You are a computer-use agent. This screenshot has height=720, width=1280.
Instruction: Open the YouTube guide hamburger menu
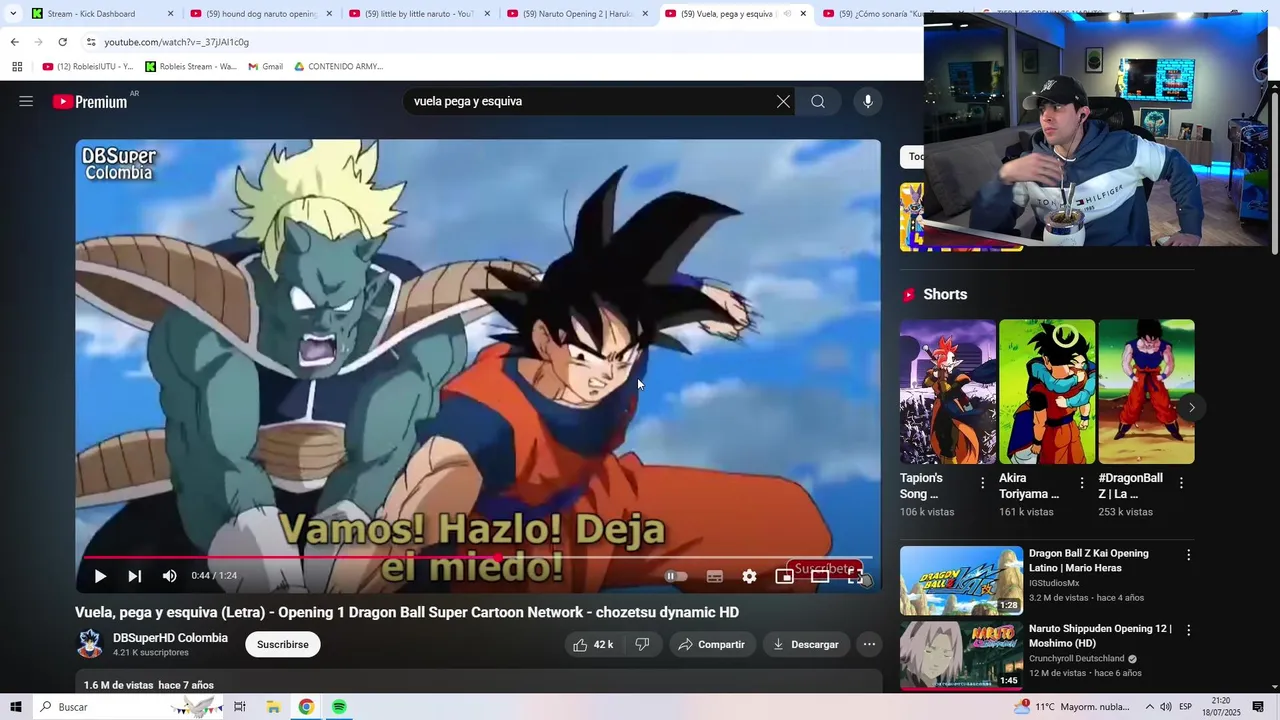pos(26,101)
